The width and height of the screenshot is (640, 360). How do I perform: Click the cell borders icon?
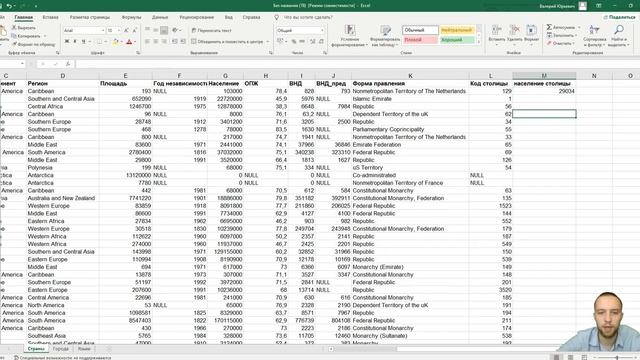pos(99,42)
